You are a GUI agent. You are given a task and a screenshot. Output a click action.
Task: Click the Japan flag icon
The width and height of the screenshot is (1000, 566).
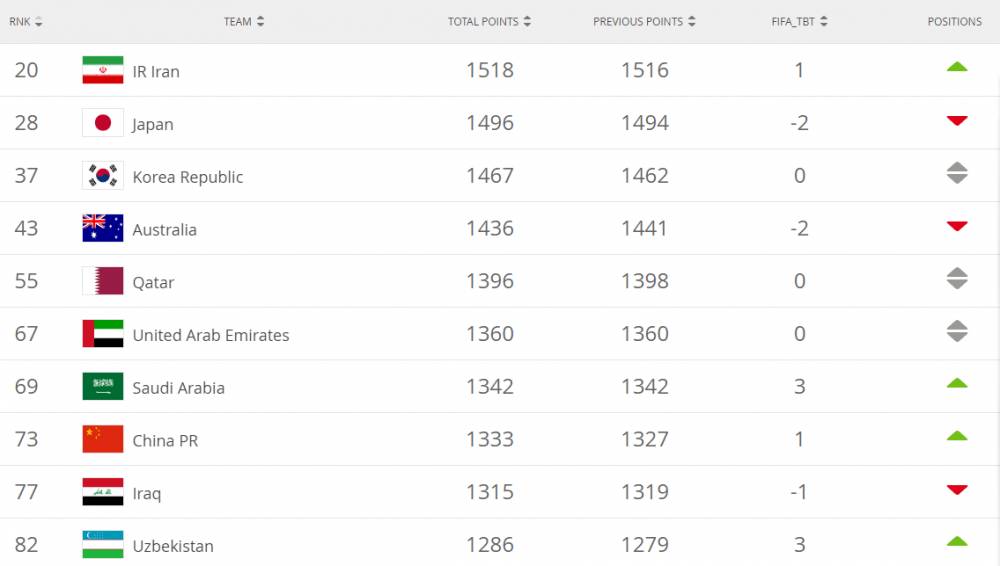click(x=103, y=123)
